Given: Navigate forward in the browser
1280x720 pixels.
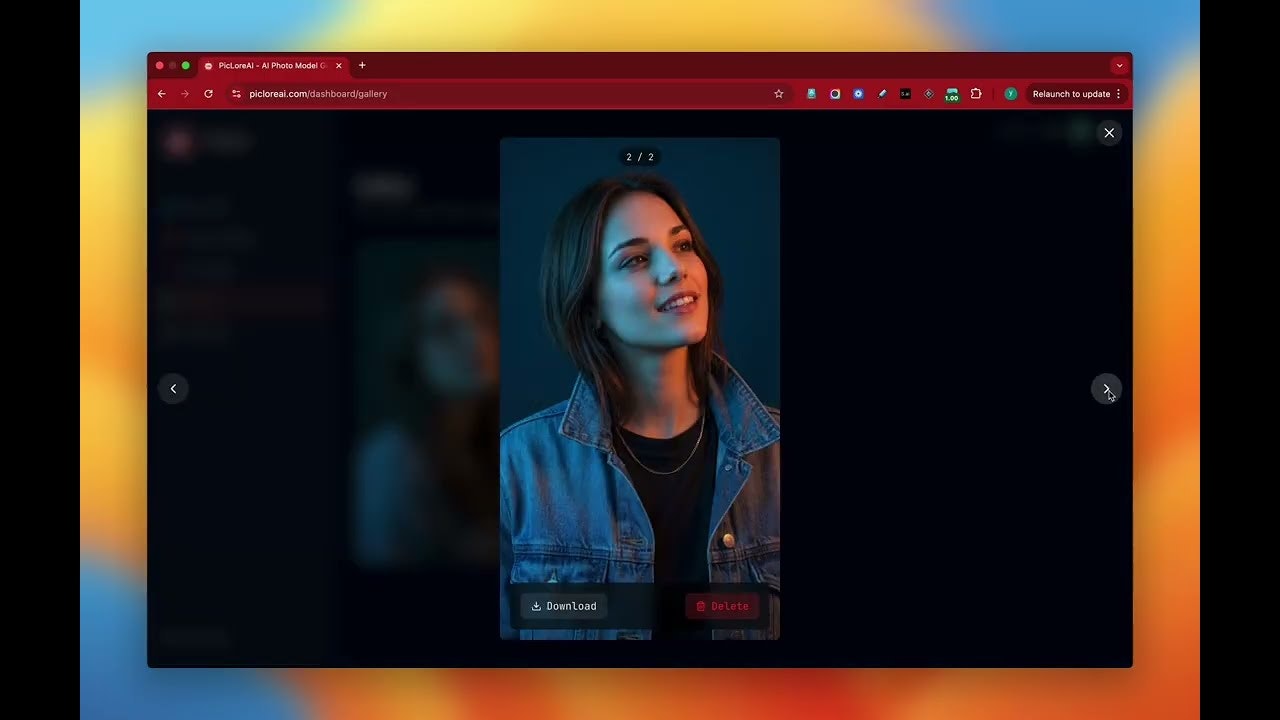Looking at the screenshot, I should (x=185, y=94).
